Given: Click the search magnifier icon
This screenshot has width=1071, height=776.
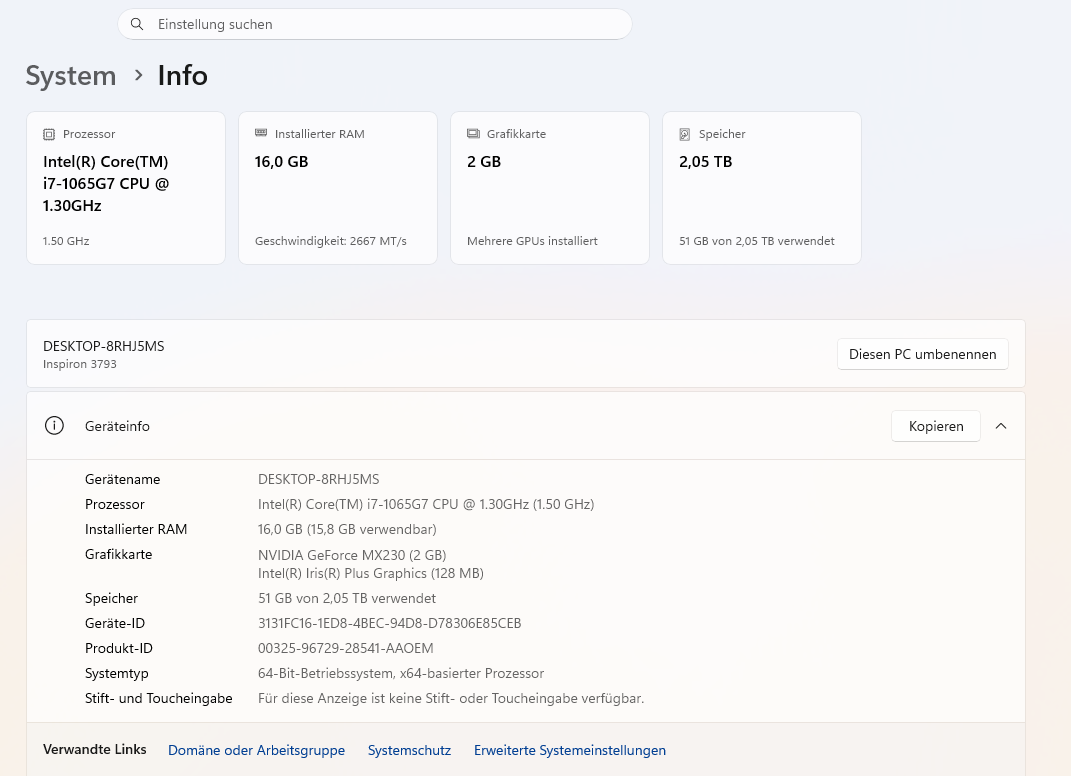Looking at the screenshot, I should tap(137, 24).
